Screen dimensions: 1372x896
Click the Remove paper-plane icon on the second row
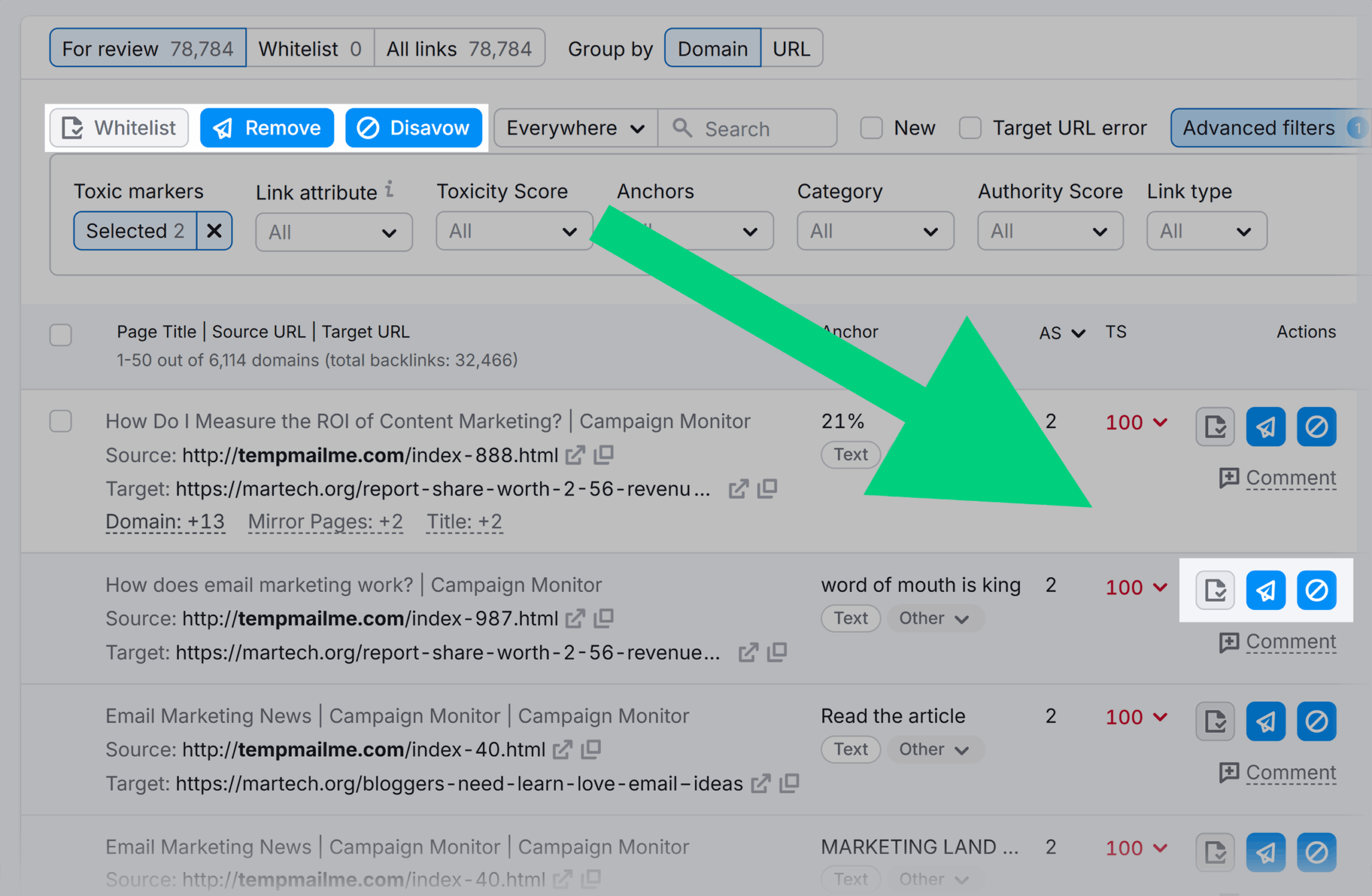[x=1265, y=590]
